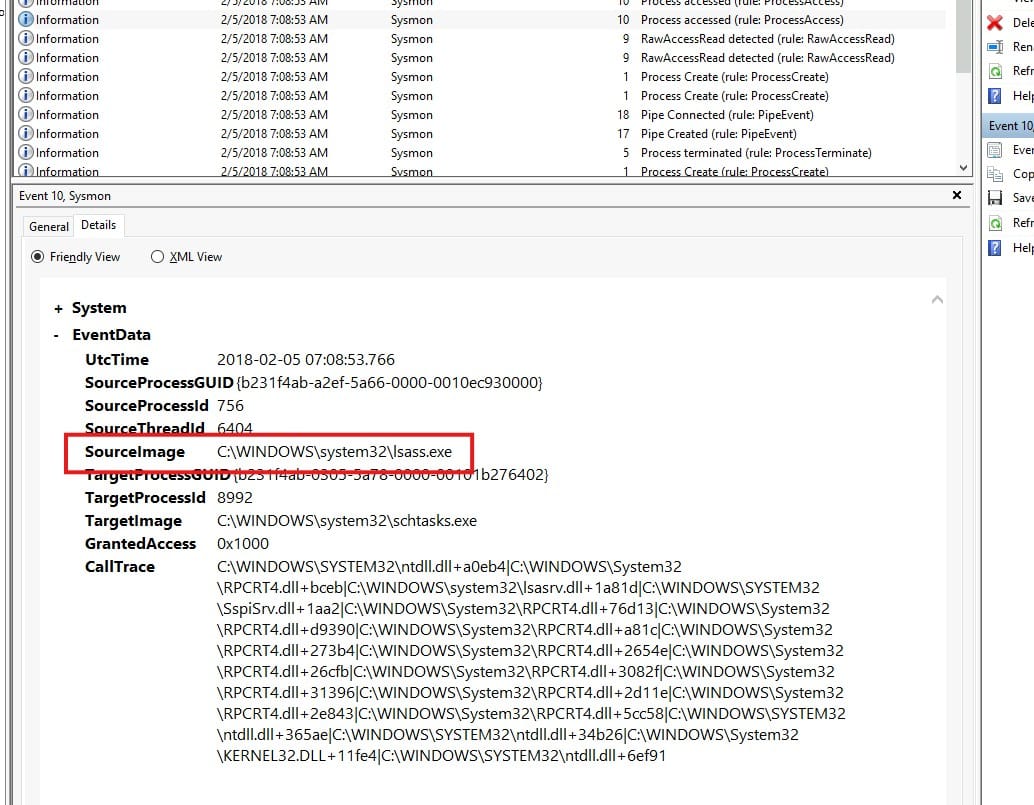Click the red Delete action icon
1034x805 pixels.
(994, 23)
